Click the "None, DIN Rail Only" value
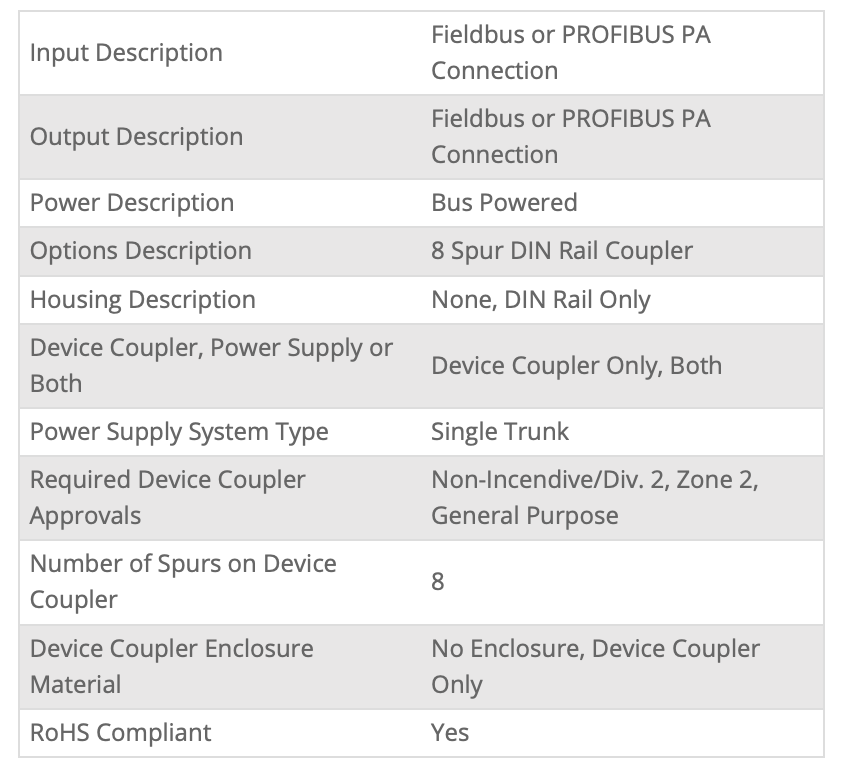This screenshot has height=778, width=846. [540, 300]
